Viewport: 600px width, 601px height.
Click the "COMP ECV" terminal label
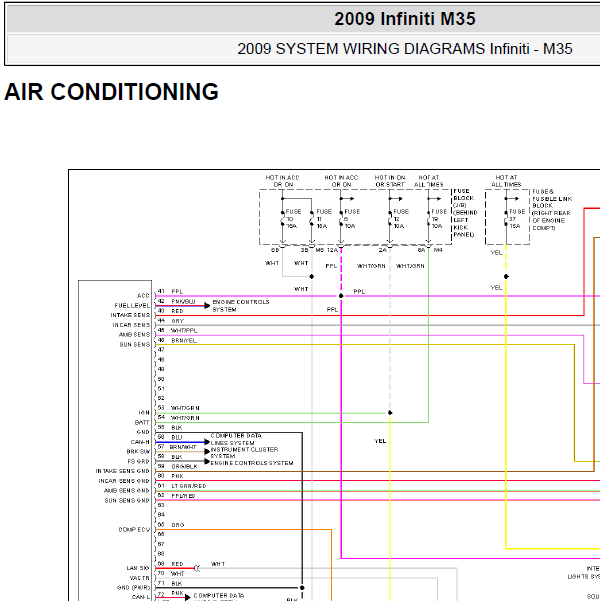[134, 530]
